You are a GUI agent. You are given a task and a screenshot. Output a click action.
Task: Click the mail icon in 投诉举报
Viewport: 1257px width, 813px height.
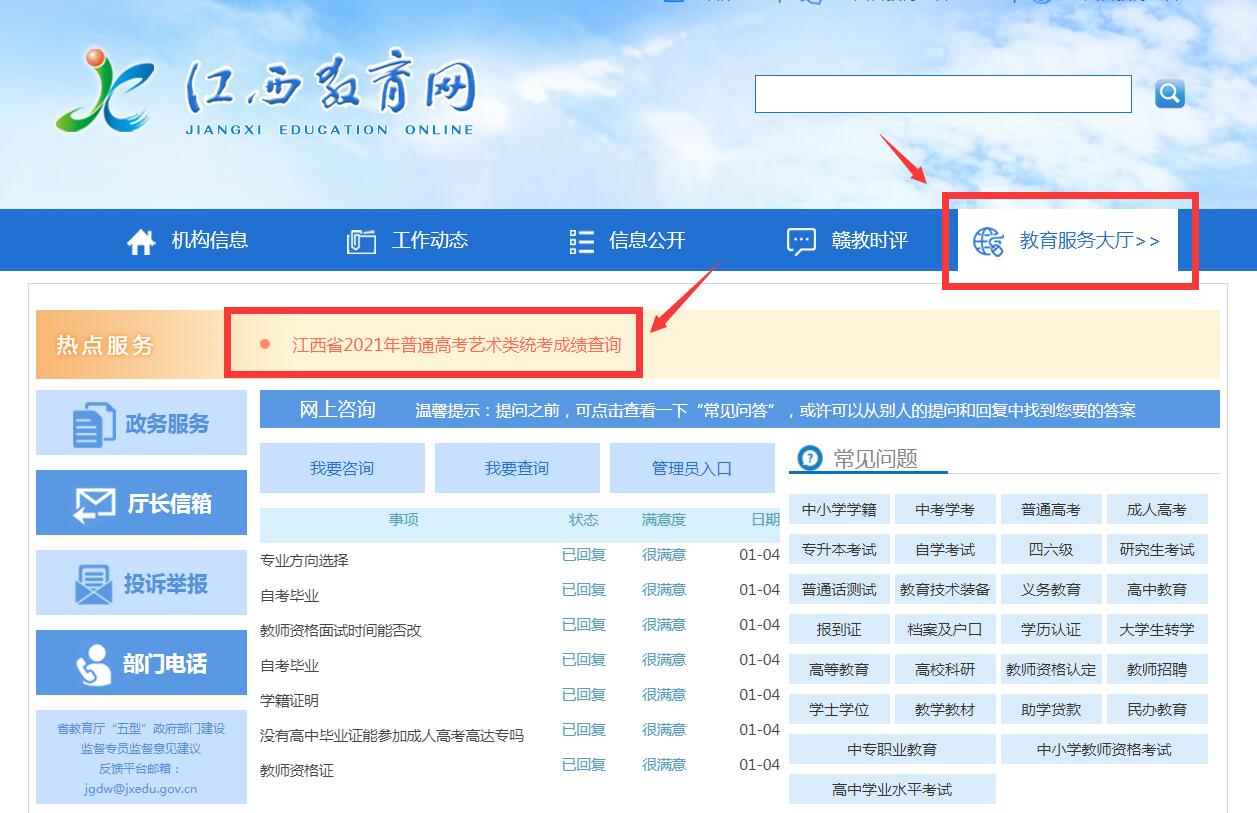pos(94,585)
